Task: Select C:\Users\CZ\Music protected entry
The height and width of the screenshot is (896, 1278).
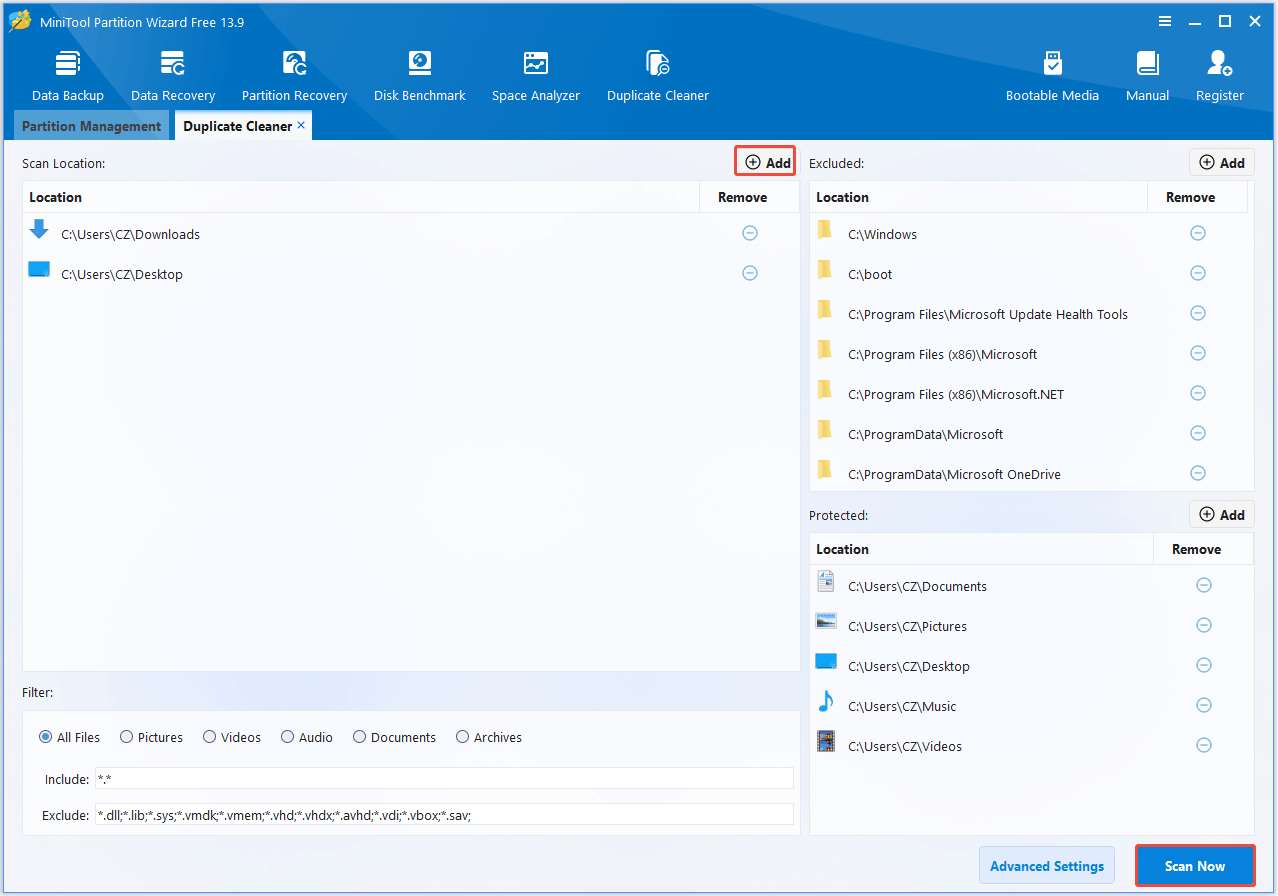Action: coord(1032,706)
